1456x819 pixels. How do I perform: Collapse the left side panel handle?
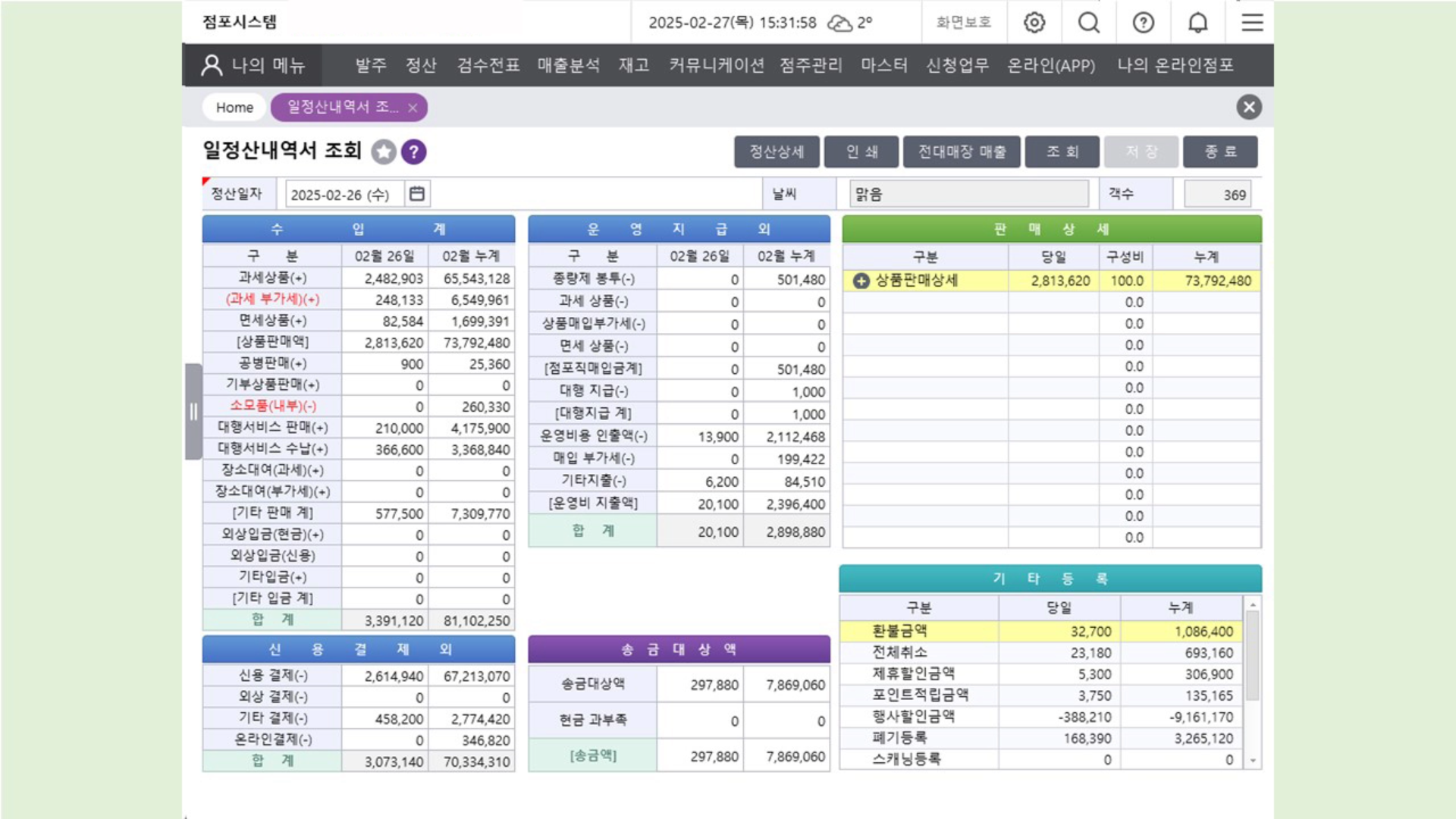click(193, 412)
